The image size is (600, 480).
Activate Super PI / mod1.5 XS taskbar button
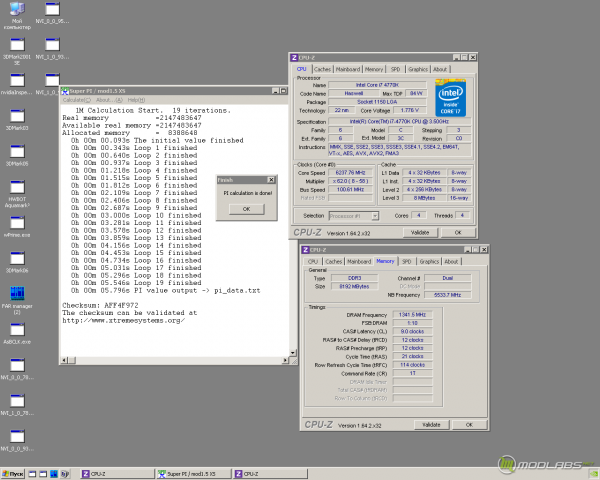click(194, 474)
